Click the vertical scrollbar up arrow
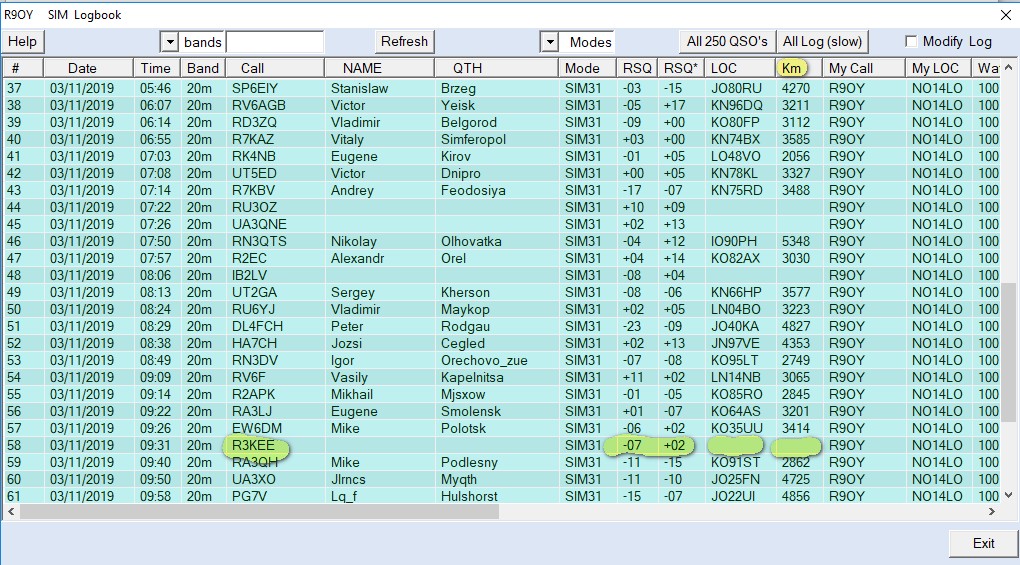The image size is (1020, 565). coord(1009,68)
